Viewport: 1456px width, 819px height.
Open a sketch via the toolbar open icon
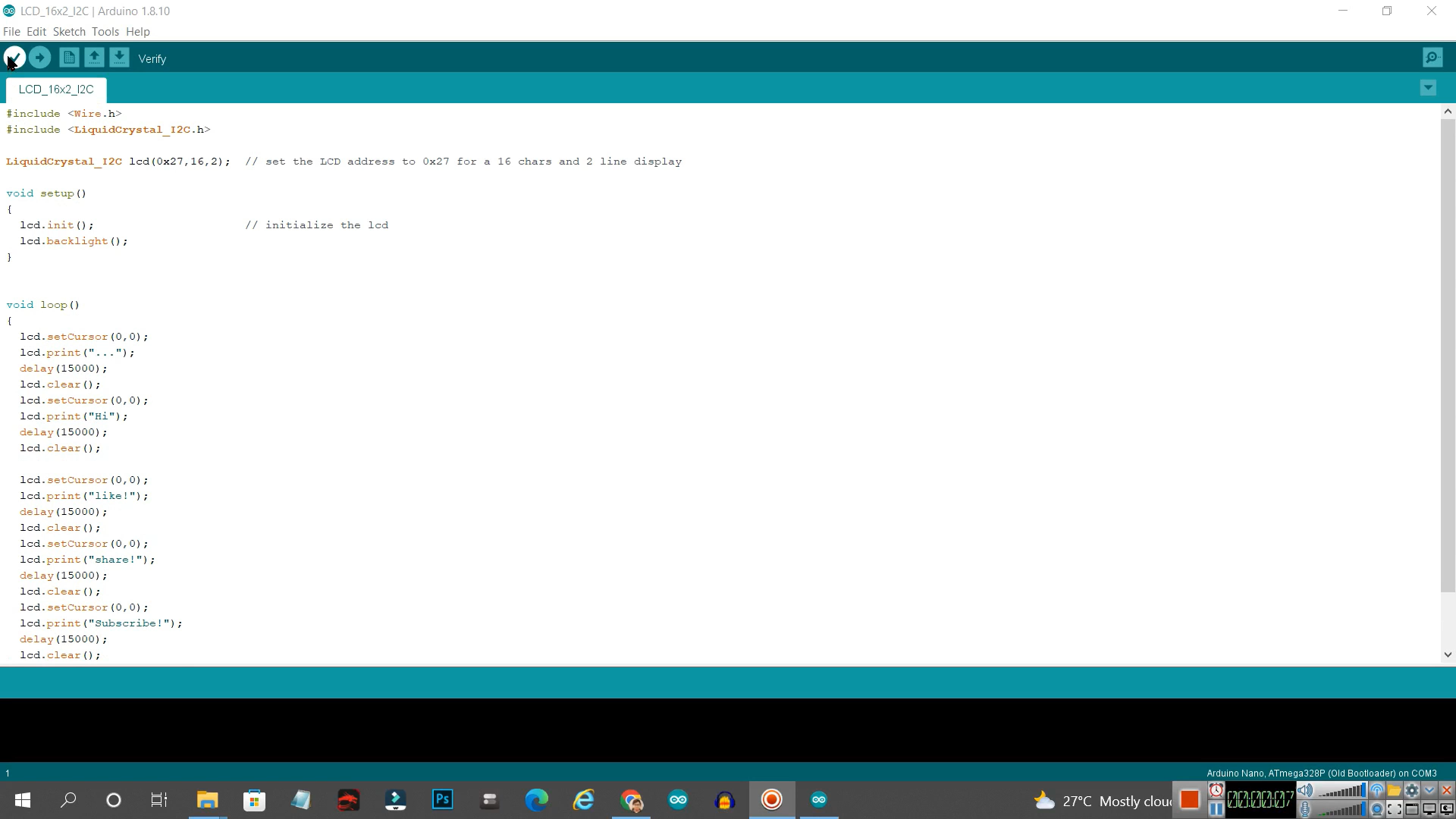point(94,57)
